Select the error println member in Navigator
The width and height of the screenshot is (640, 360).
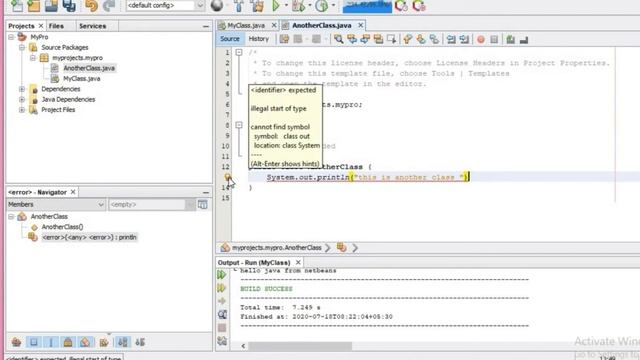point(89,237)
